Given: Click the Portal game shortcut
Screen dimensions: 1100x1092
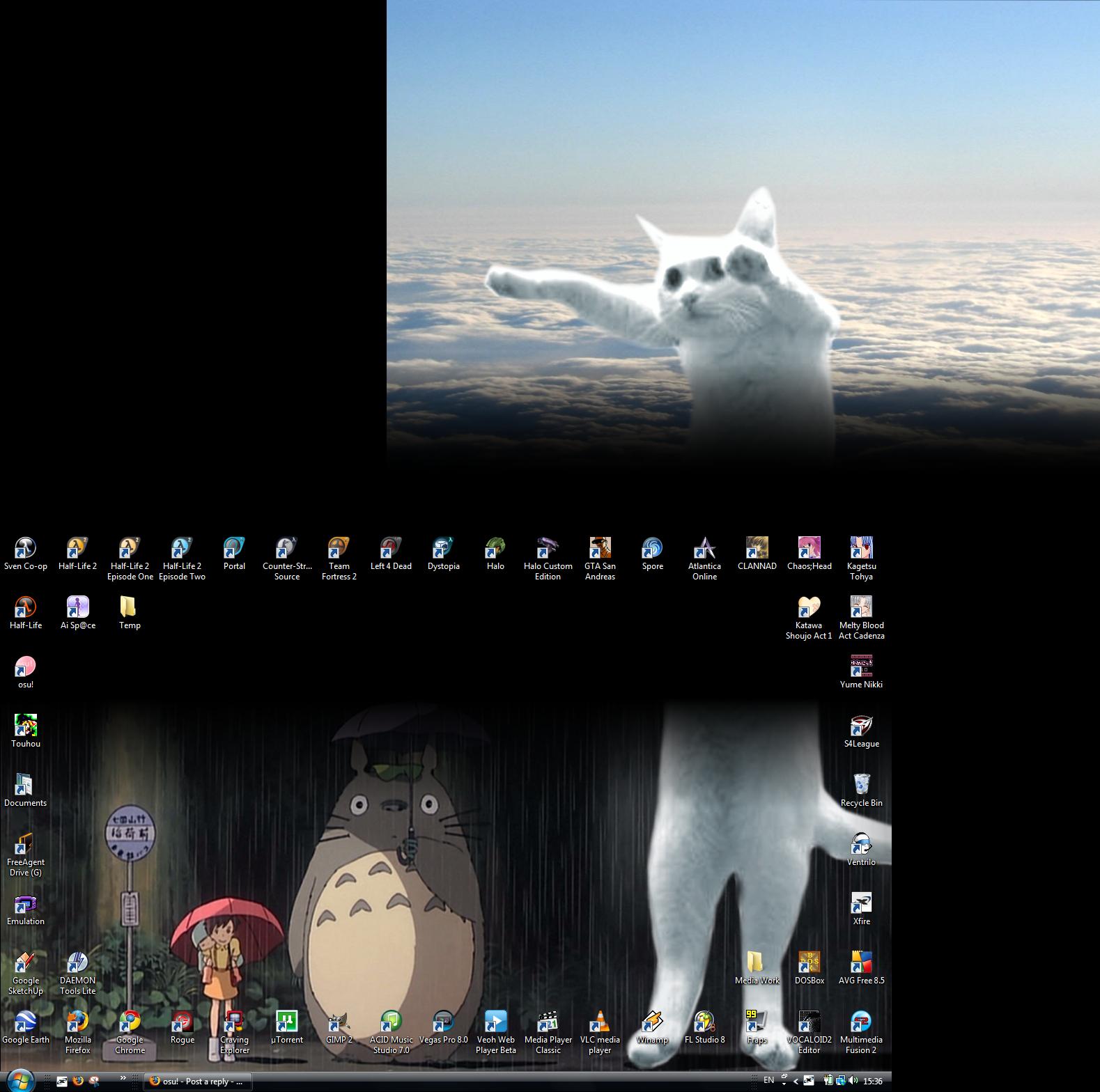Looking at the screenshot, I should (x=235, y=554).
